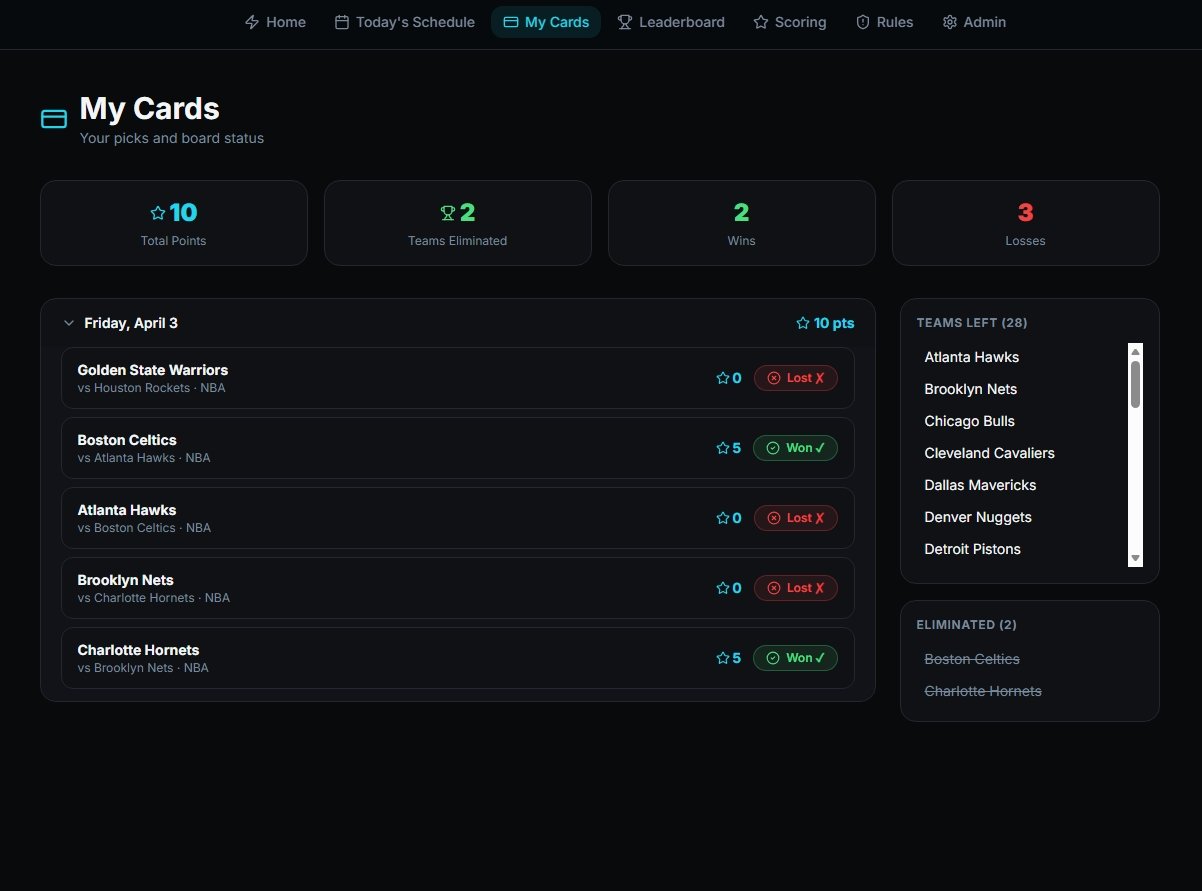Click the trophy icon in Teams Eliminated card
The width and height of the screenshot is (1202, 891).
(x=448, y=213)
